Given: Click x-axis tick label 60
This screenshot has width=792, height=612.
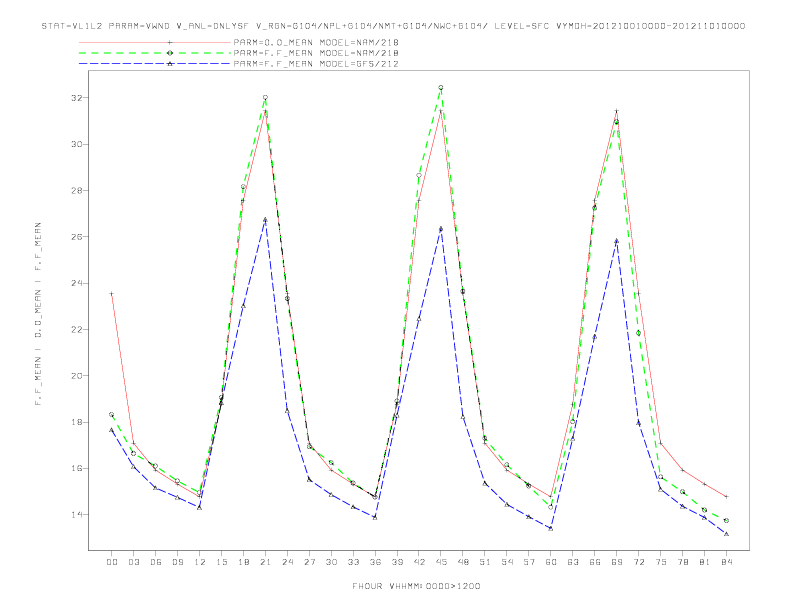Looking at the screenshot, I should click(551, 562).
